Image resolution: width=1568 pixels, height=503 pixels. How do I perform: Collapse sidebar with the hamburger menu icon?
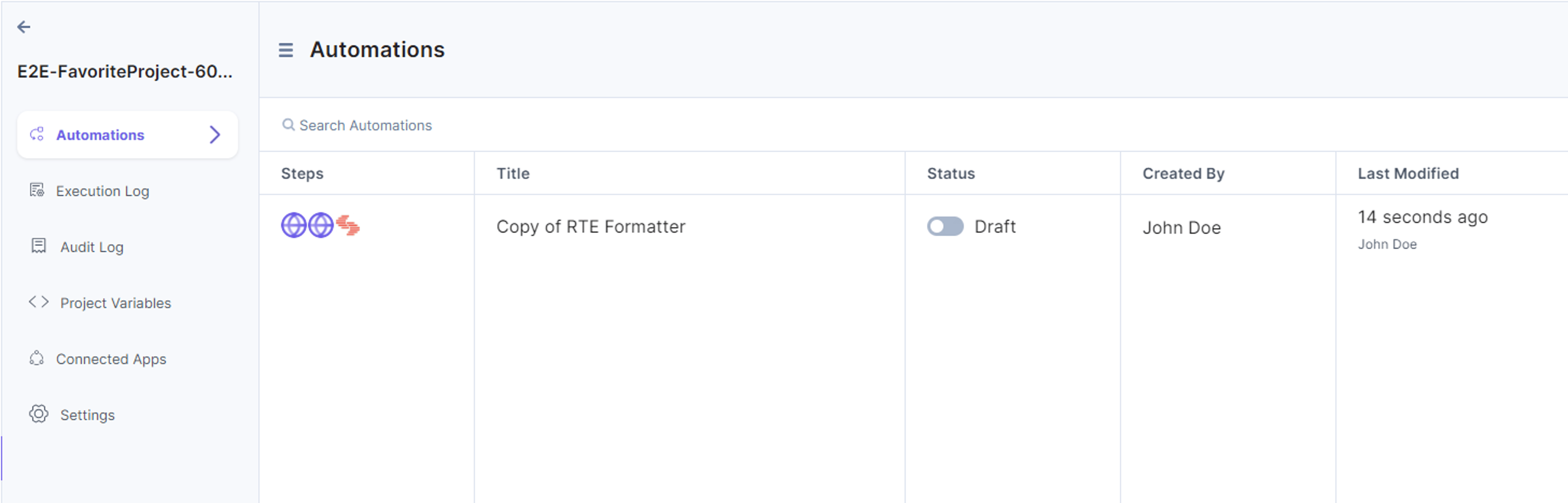[285, 50]
